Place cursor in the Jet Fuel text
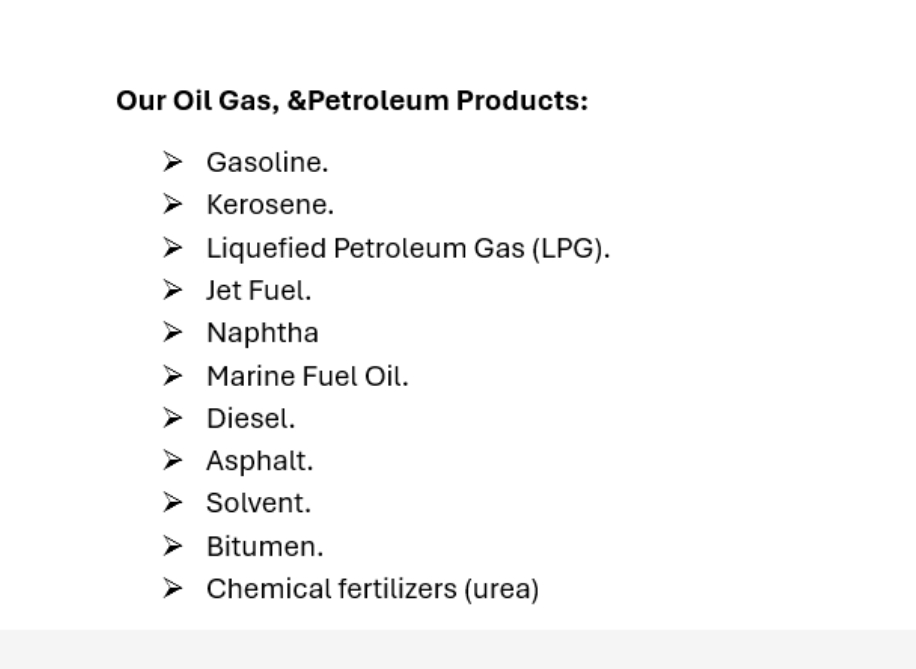916x669 pixels. pos(259,291)
